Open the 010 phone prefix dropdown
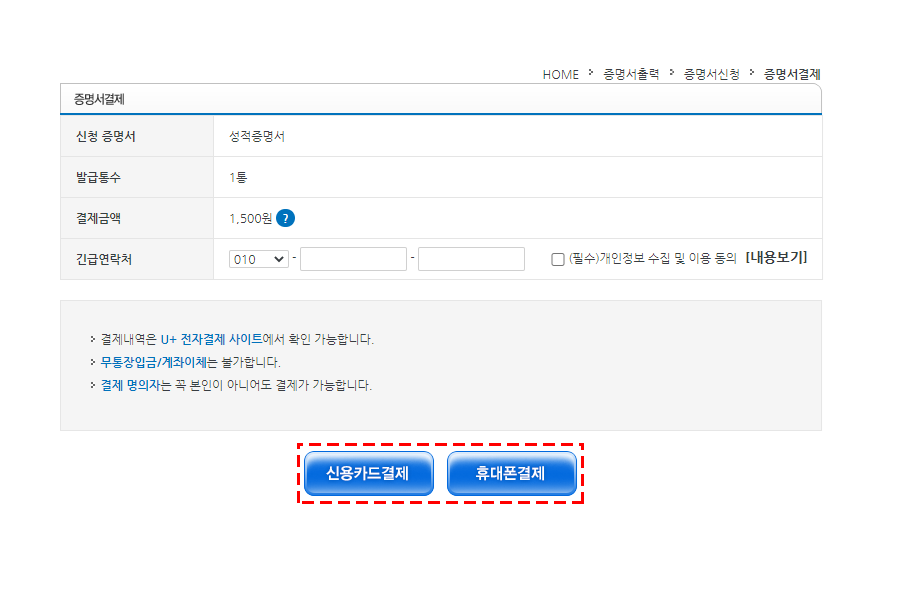The width and height of the screenshot is (900, 591). pos(258,259)
